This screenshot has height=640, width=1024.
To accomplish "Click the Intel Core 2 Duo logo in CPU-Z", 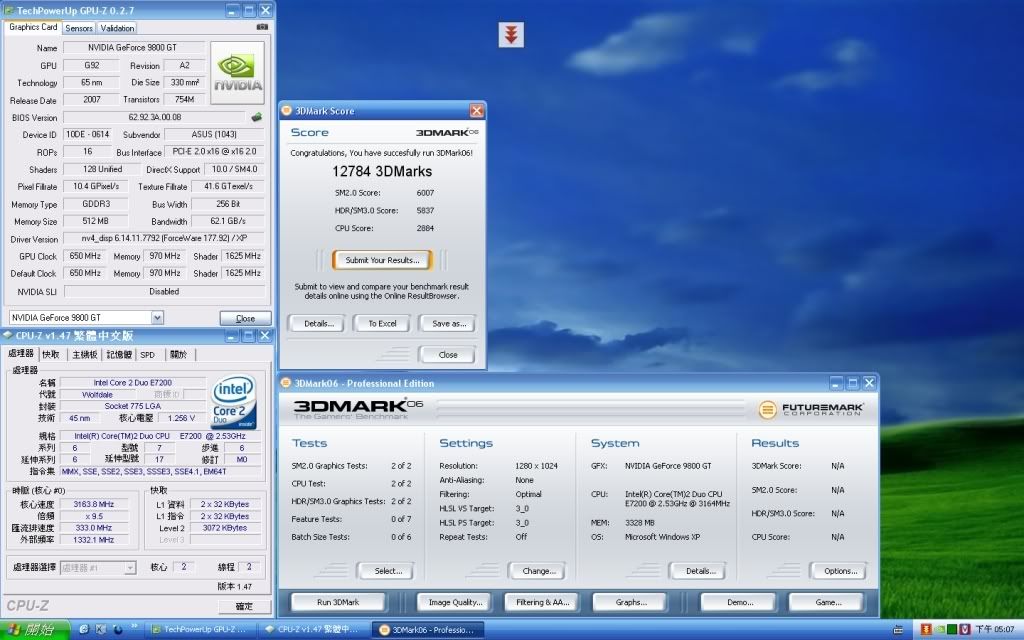I will click(234, 401).
